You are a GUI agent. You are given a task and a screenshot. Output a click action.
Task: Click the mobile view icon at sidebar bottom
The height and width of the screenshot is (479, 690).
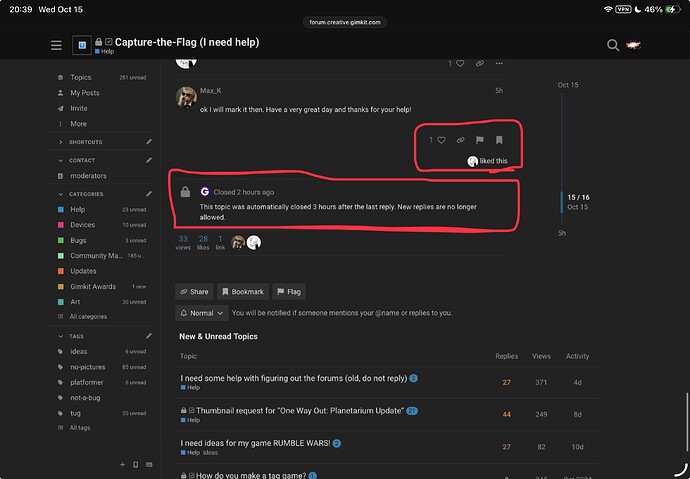click(136, 464)
